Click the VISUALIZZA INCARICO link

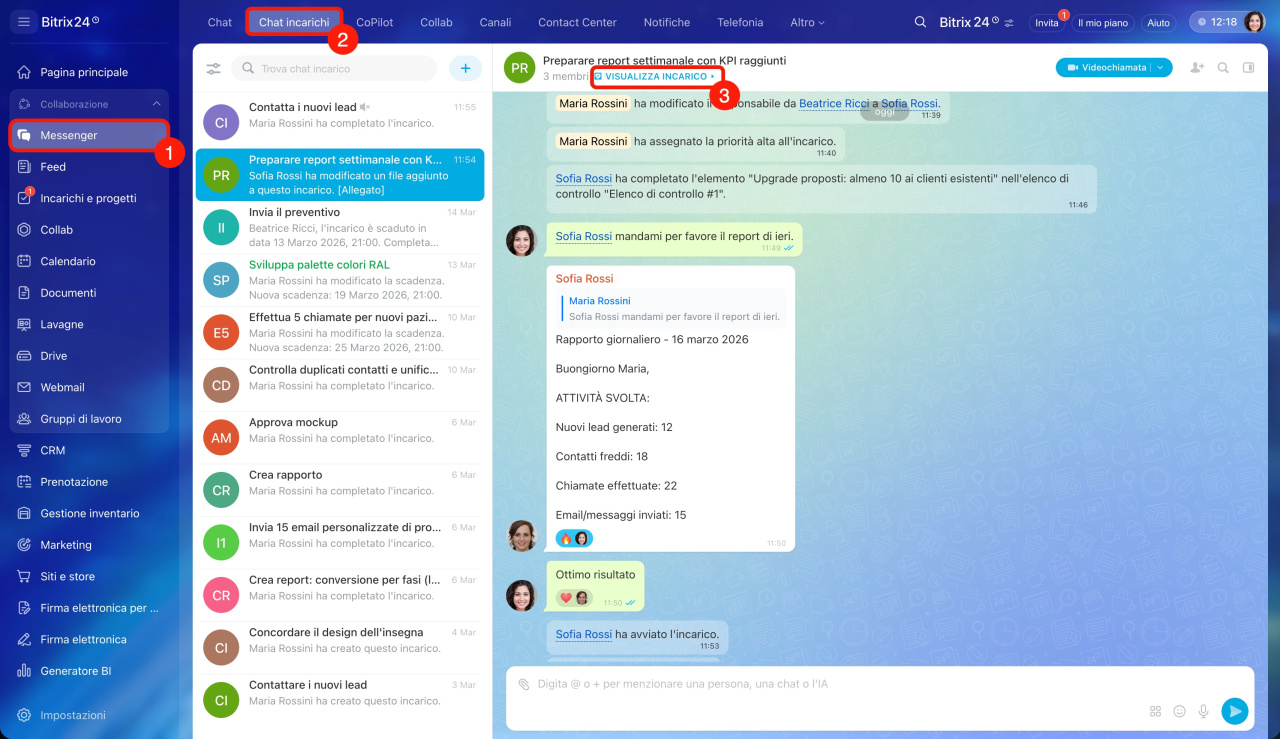(x=656, y=77)
